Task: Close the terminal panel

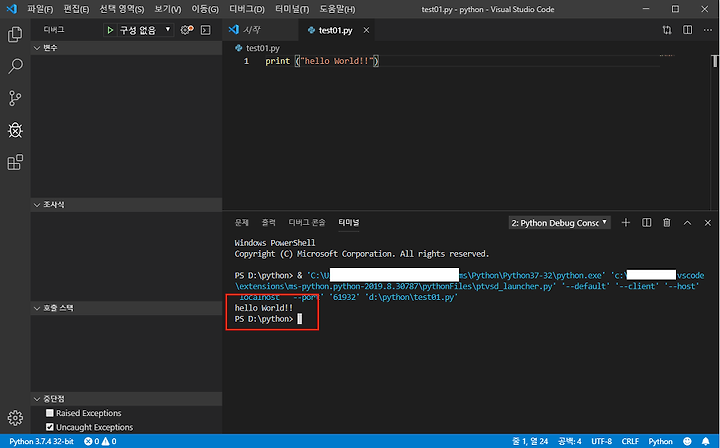Action: [708, 223]
